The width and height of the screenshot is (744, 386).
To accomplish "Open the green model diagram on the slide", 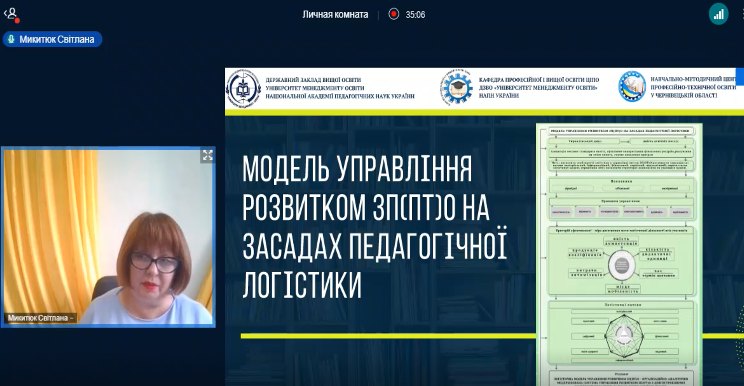I will [619, 255].
